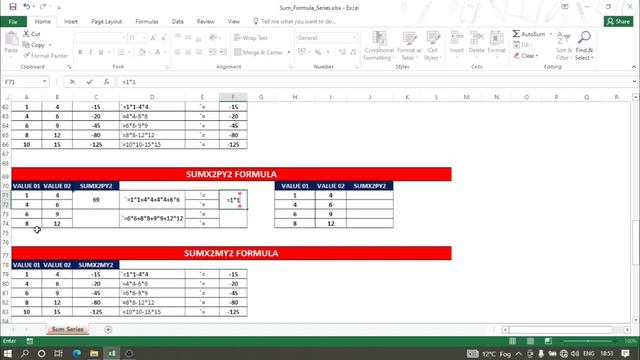Viewport: 640px width, 360px height.
Task: Click the Share button
Action: pyautogui.click(x=618, y=22)
